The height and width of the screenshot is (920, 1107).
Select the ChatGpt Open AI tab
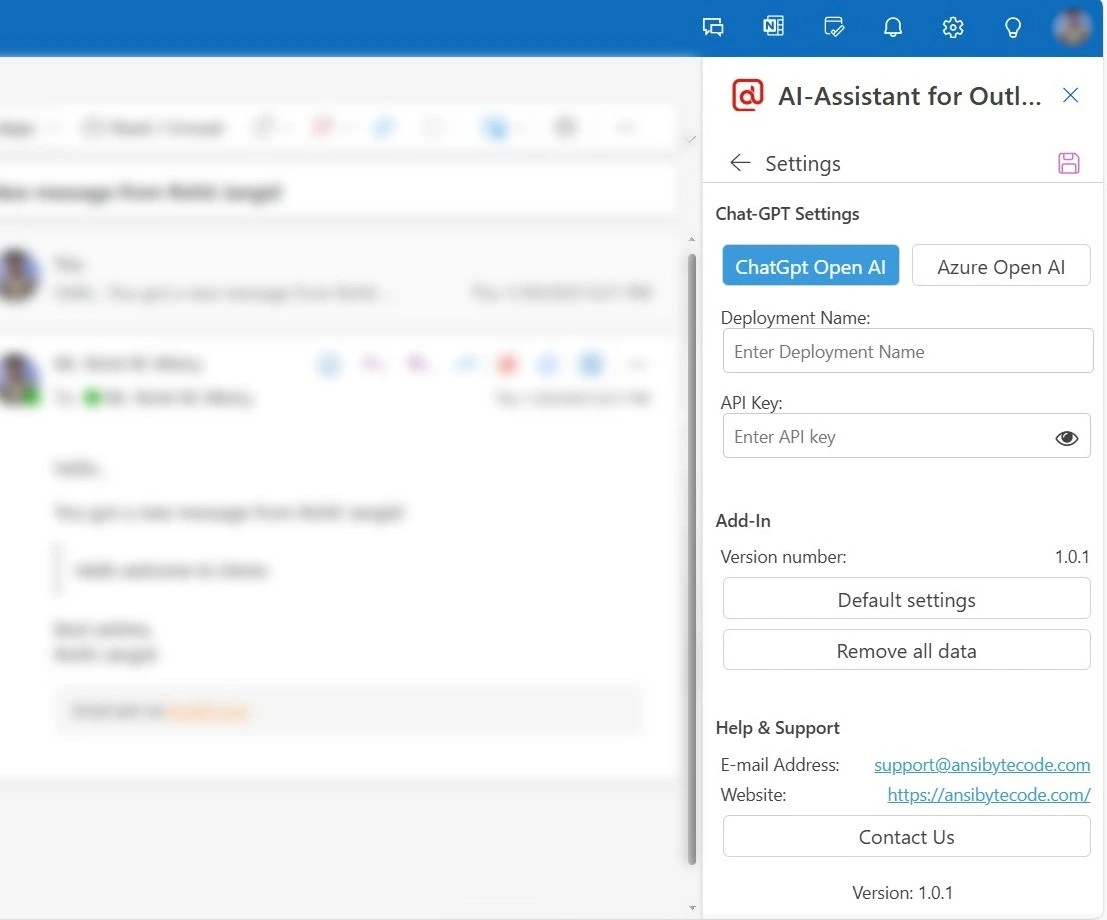click(810, 265)
